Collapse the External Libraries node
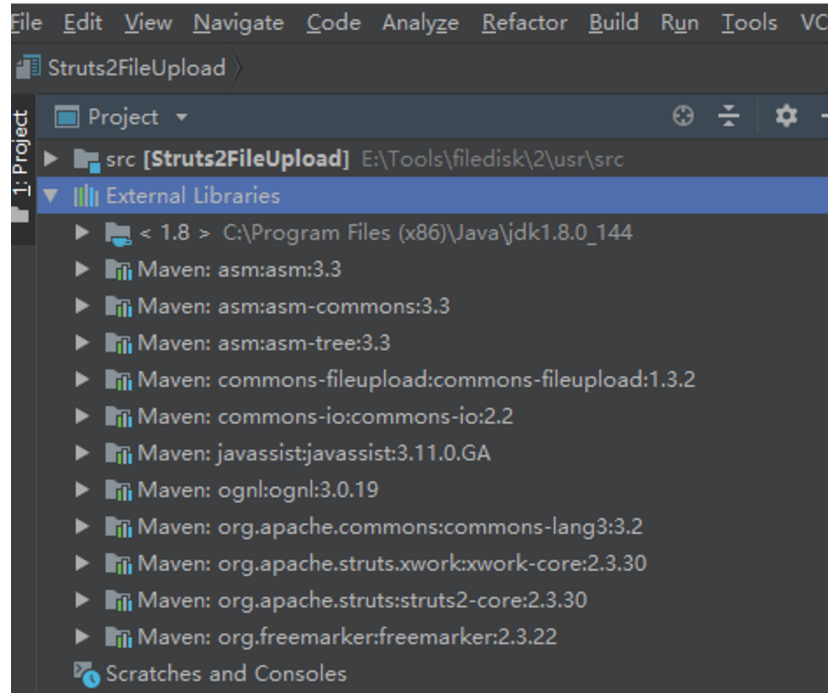This screenshot has height=693, width=828. click(51, 195)
